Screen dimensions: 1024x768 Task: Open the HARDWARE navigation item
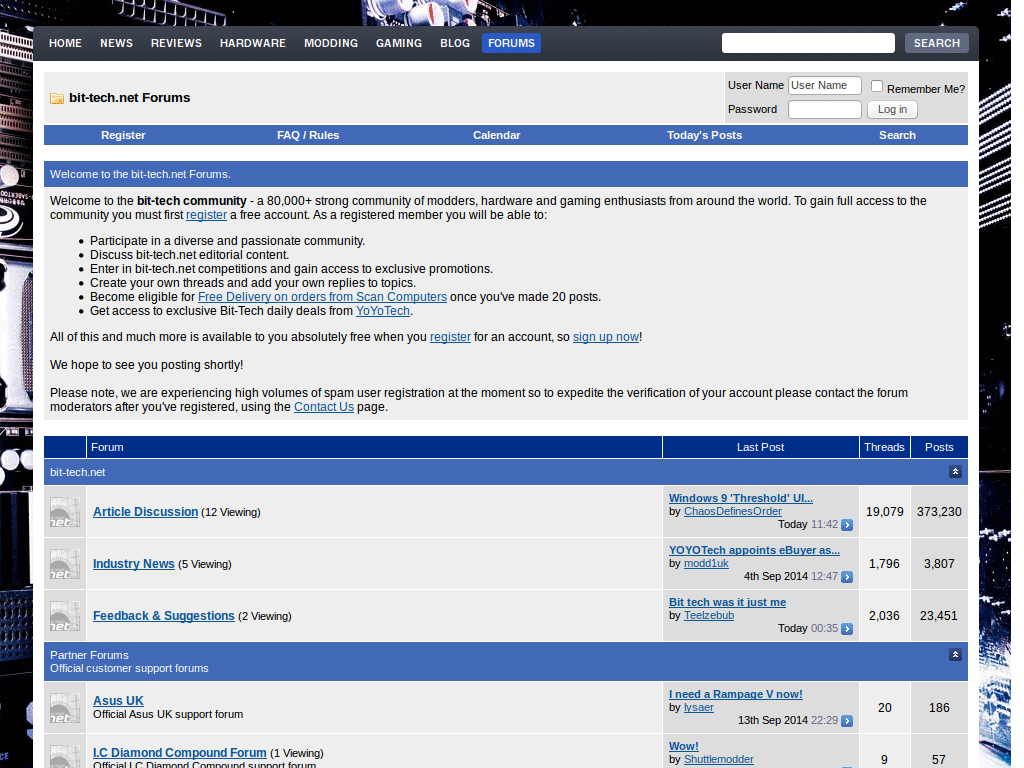click(x=253, y=43)
